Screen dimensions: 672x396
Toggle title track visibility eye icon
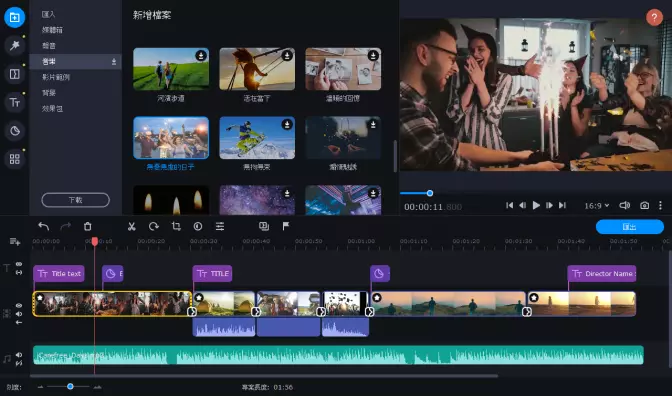tap(19, 264)
